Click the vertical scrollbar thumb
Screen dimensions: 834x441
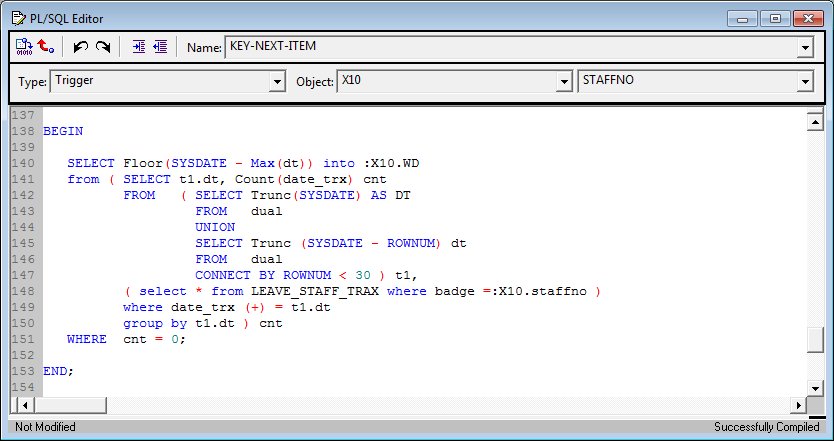815,342
